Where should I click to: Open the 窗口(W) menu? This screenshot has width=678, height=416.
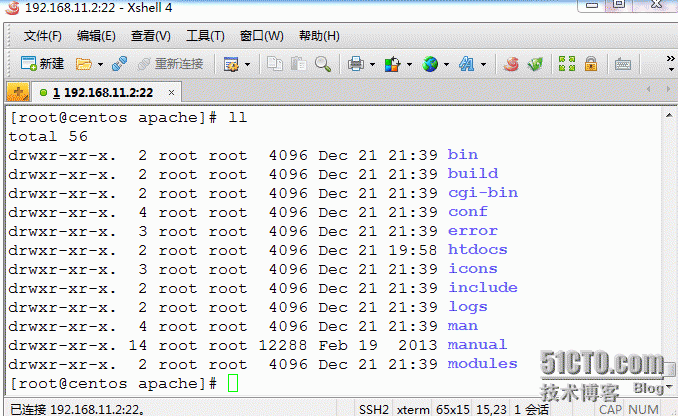click(262, 36)
